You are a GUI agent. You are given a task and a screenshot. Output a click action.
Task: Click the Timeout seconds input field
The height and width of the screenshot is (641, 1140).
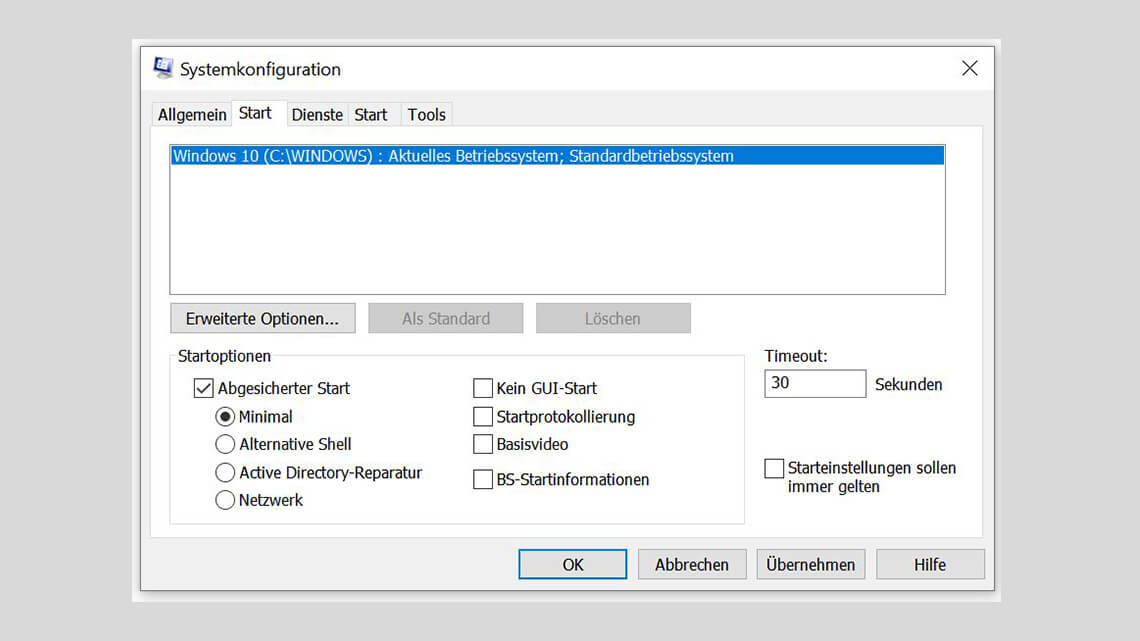(815, 383)
